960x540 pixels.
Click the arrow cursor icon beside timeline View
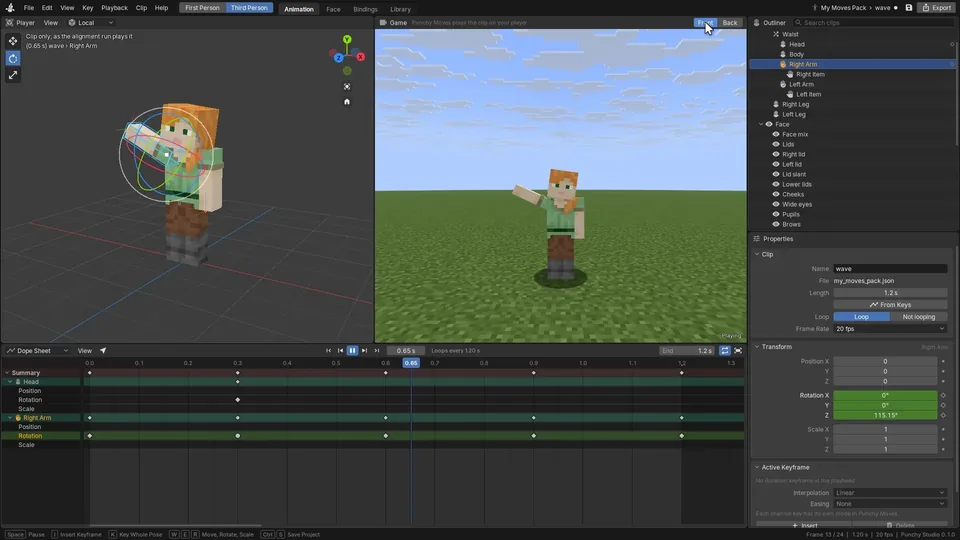click(x=103, y=351)
